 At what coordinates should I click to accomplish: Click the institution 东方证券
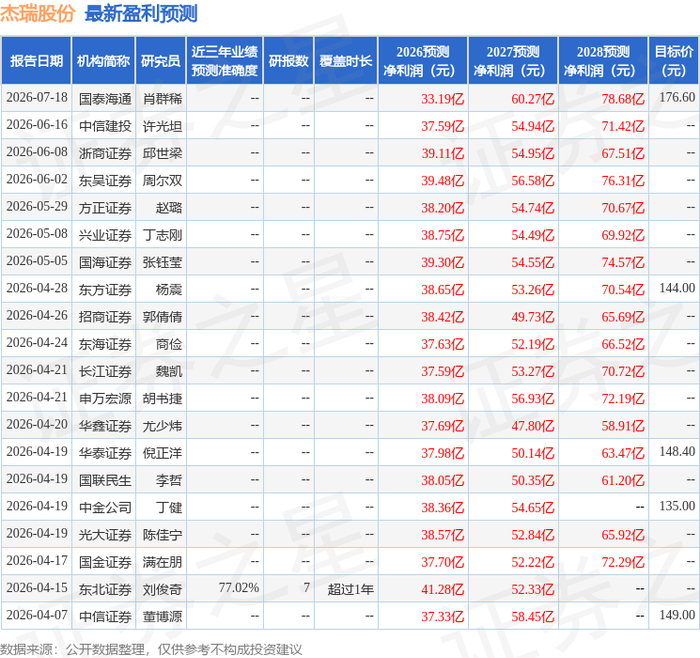point(105,289)
